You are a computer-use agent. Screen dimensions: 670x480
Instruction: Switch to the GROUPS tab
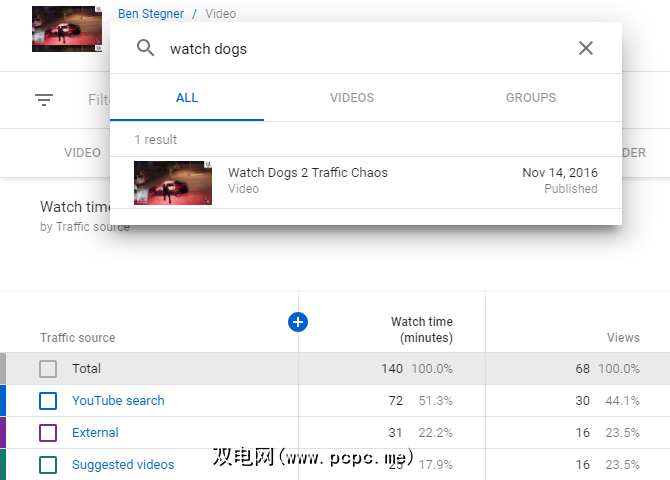point(531,97)
